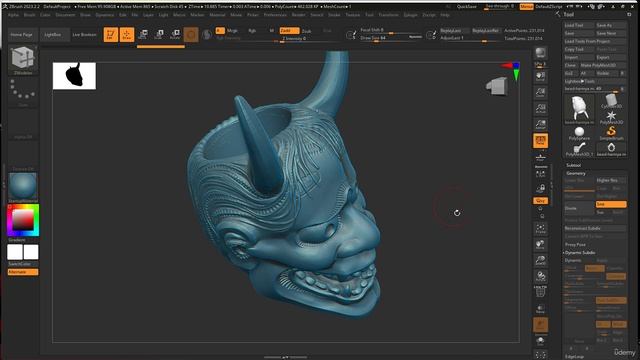Expand the Subtool section

[x=573, y=165]
